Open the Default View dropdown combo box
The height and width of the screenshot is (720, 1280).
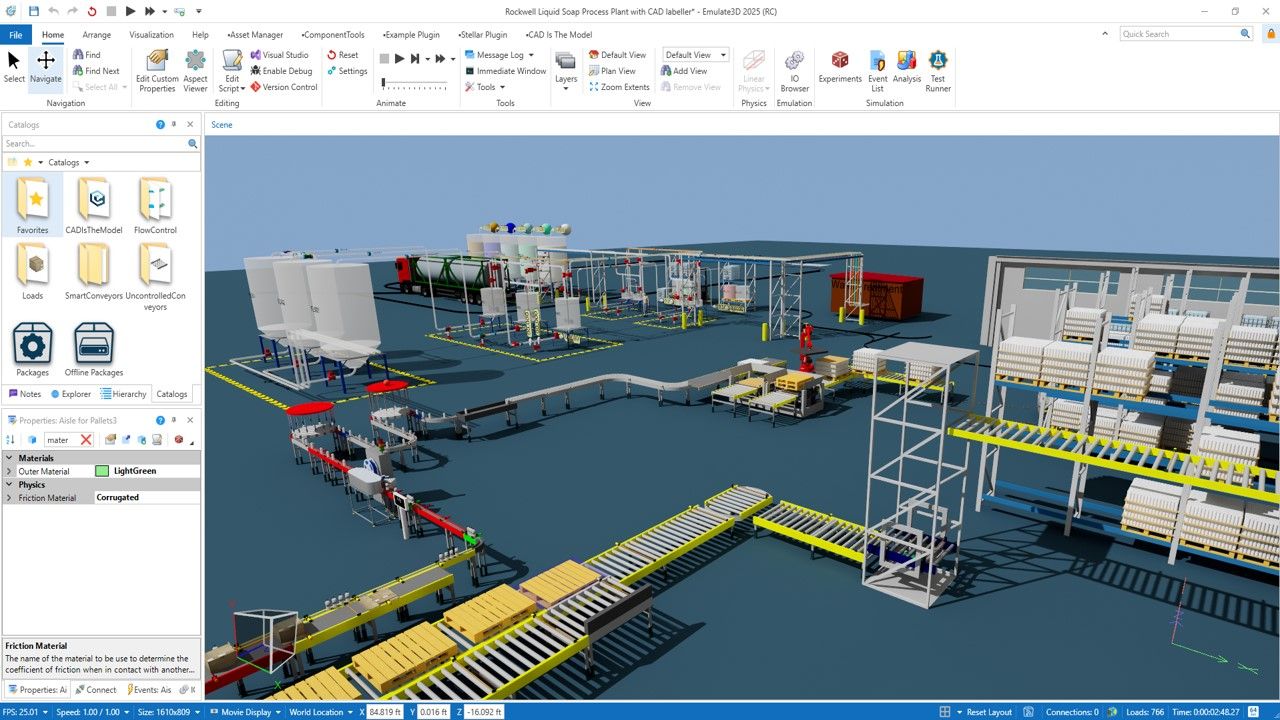[695, 55]
